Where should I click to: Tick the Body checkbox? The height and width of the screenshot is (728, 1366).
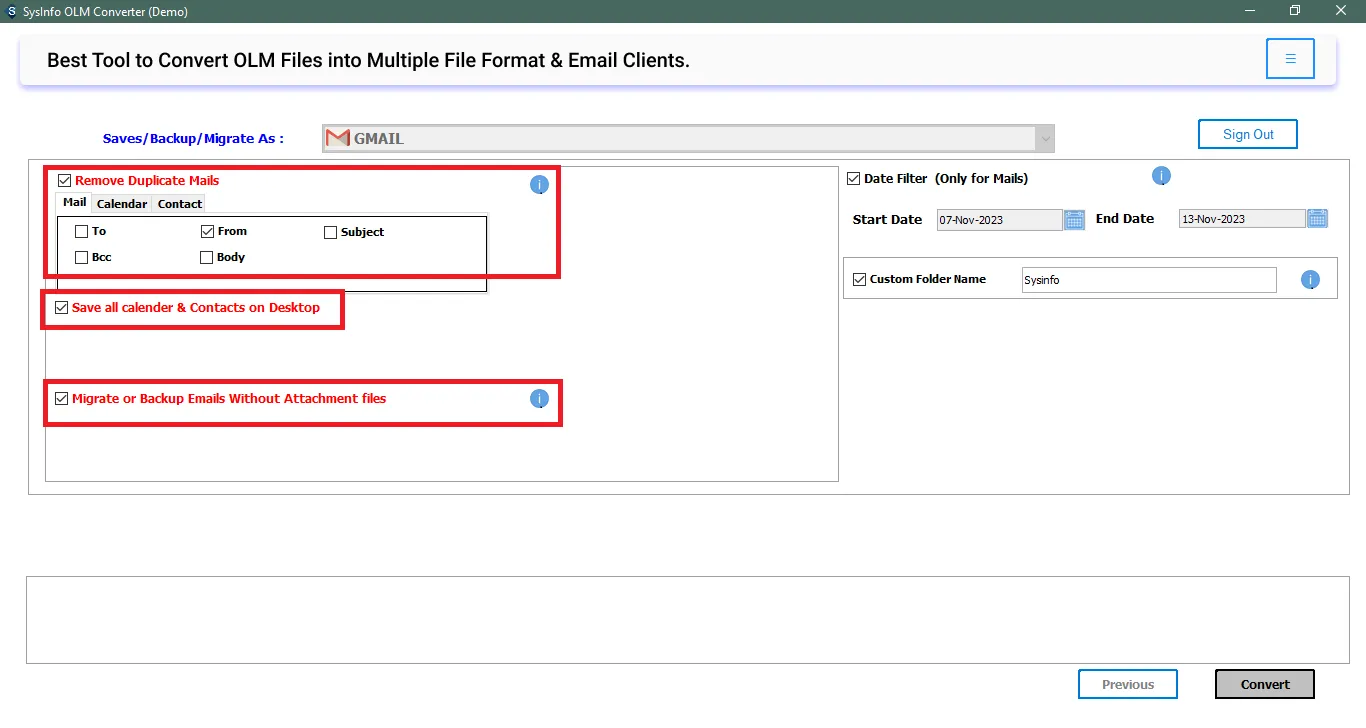tap(207, 258)
